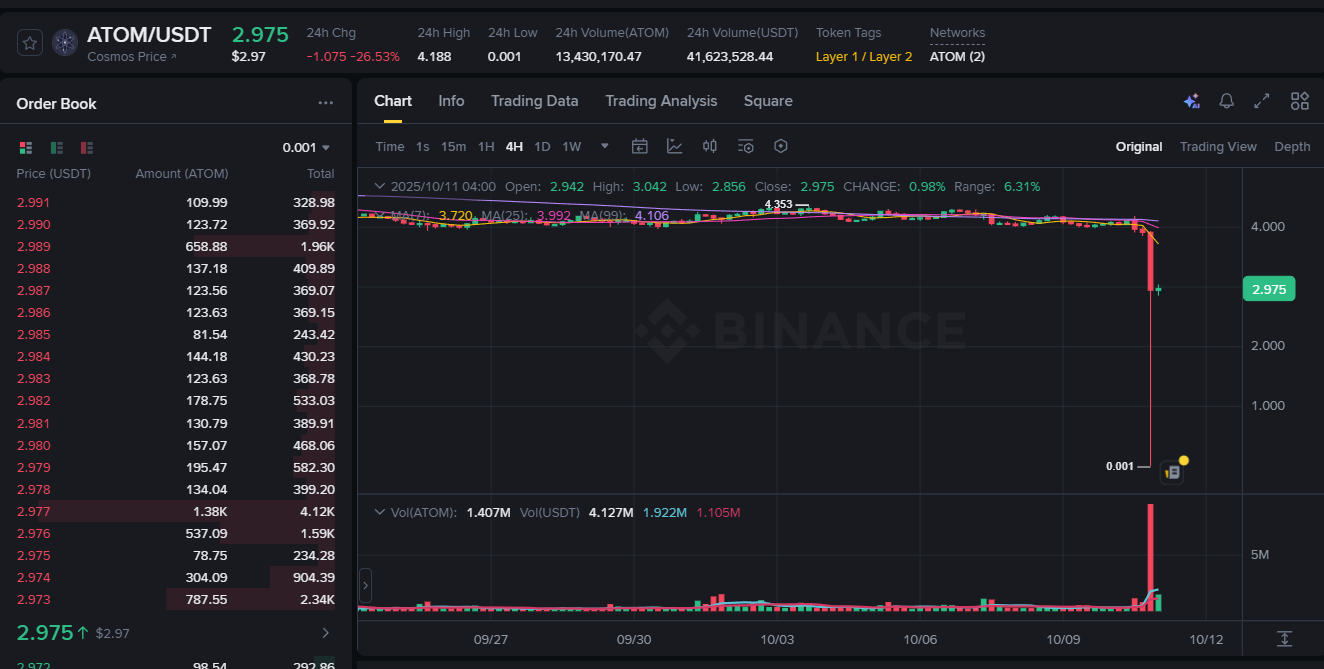The width and height of the screenshot is (1324, 669).
Task: Click the 0.001 low label on chart
Action: point(1120,466)
